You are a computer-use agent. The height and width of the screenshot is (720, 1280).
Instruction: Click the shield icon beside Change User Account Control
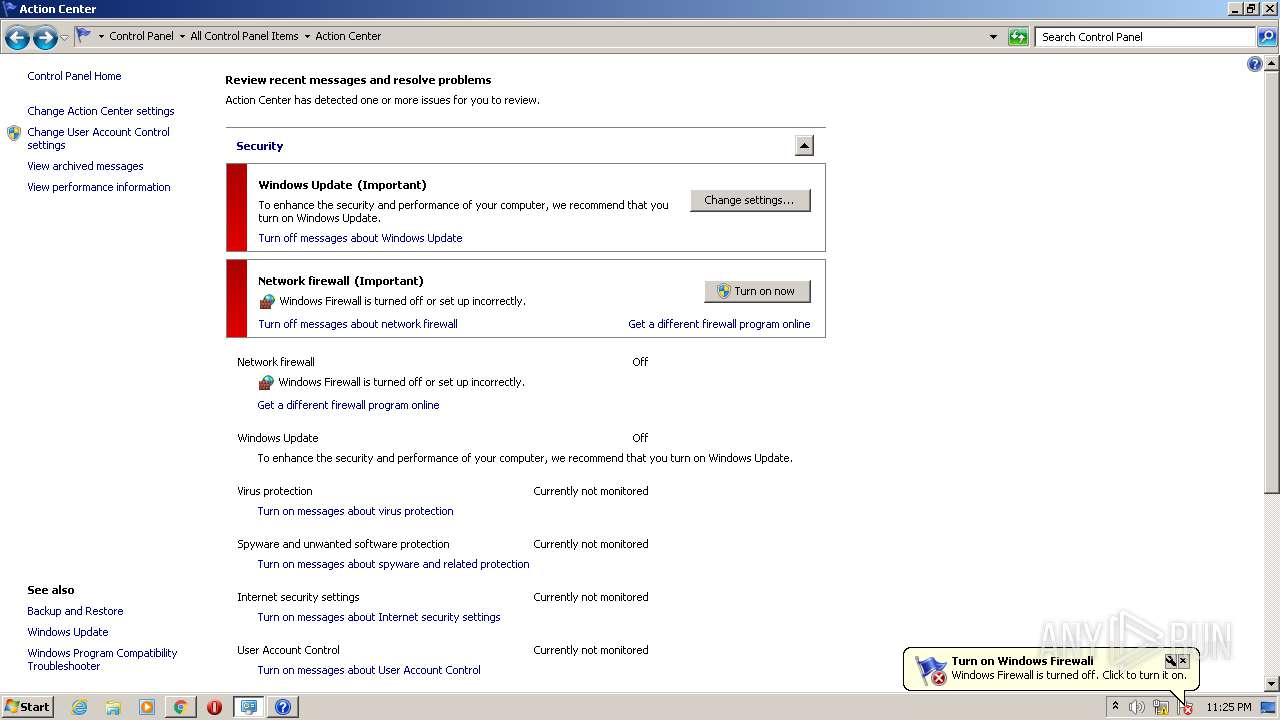pyautogui.click(x=14, y=132)
